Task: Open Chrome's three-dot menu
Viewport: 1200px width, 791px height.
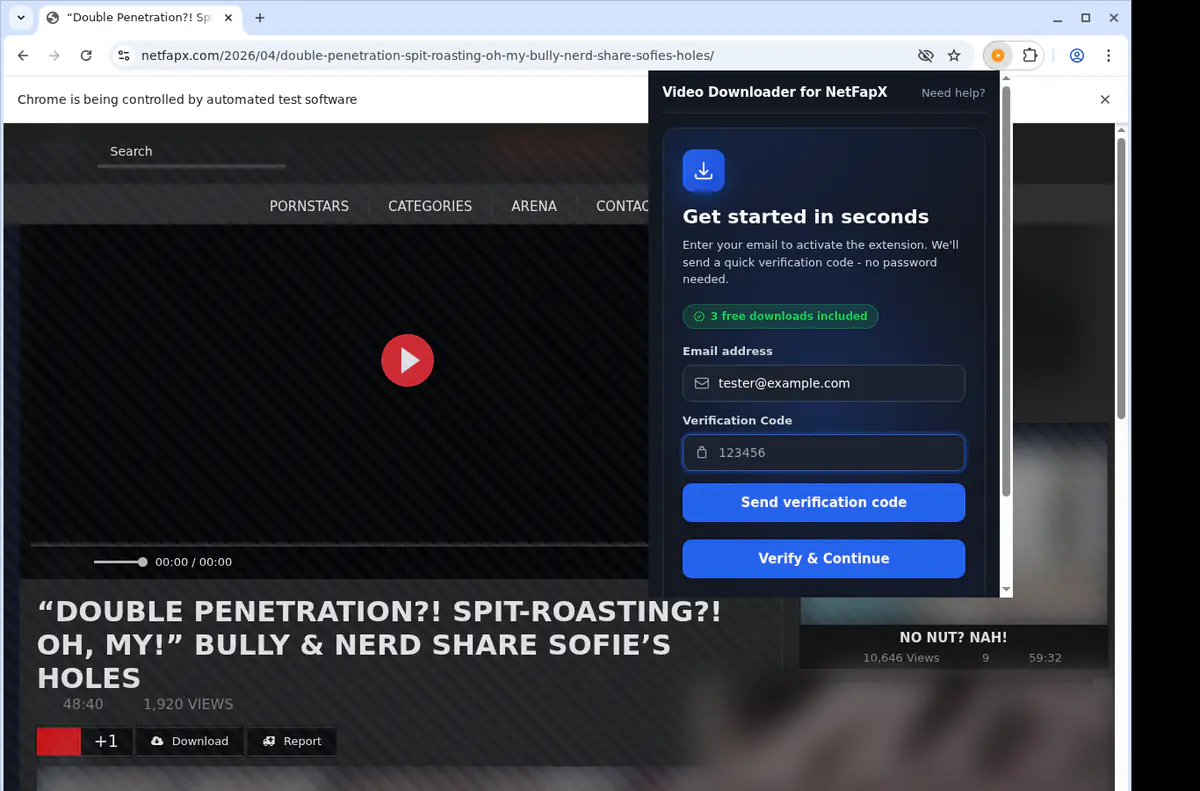Action: (1109, 56)
